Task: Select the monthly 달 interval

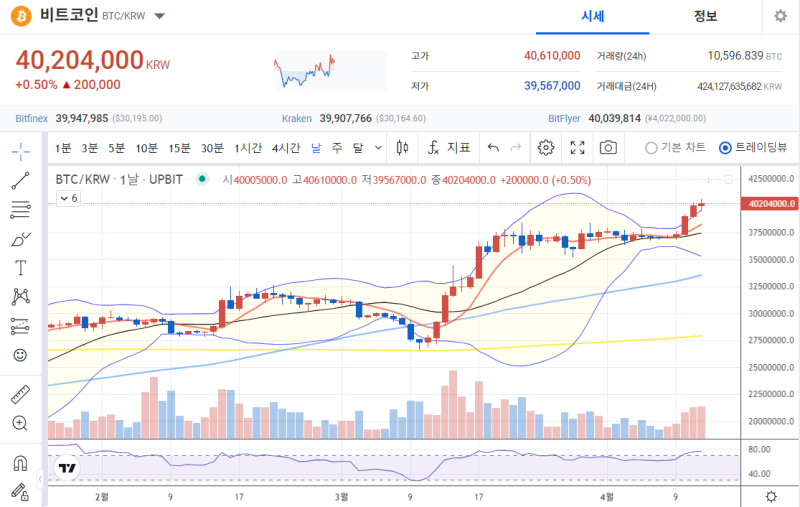Action: coord(358,148)
